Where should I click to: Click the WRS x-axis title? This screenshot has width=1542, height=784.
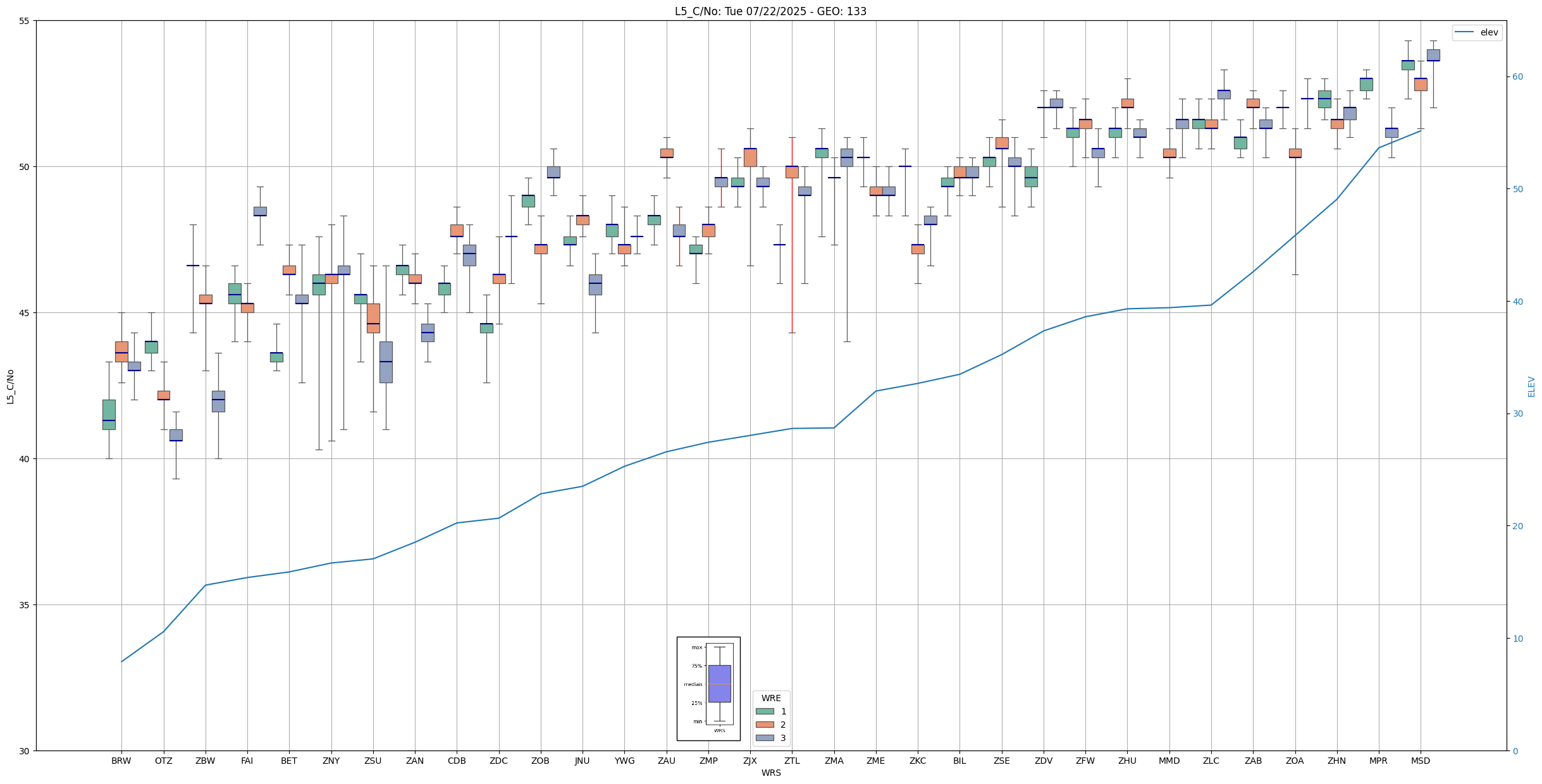coord(771,773)
